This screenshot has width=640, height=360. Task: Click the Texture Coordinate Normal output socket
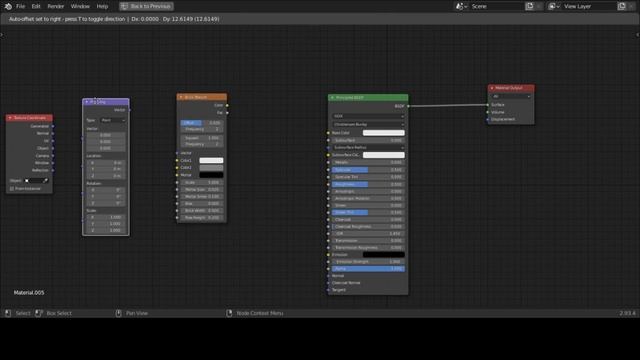point(53,133)
